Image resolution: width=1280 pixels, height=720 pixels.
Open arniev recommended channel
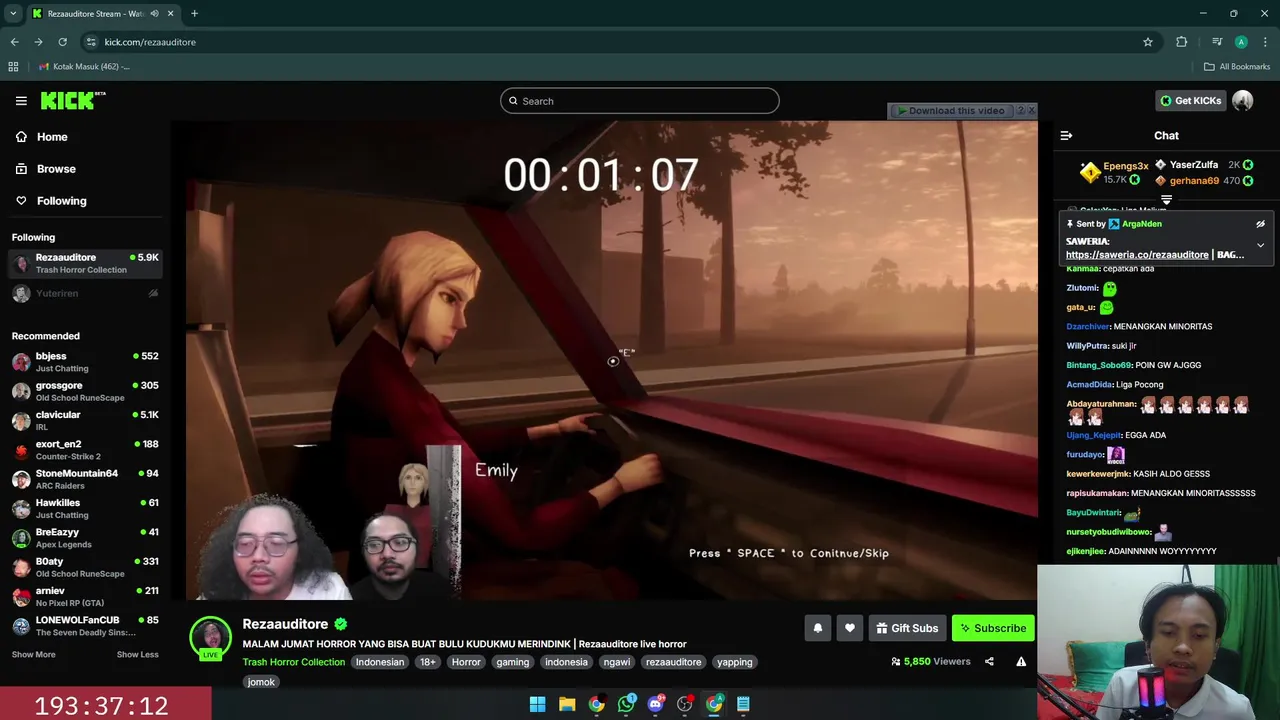(x=85, y=596)
